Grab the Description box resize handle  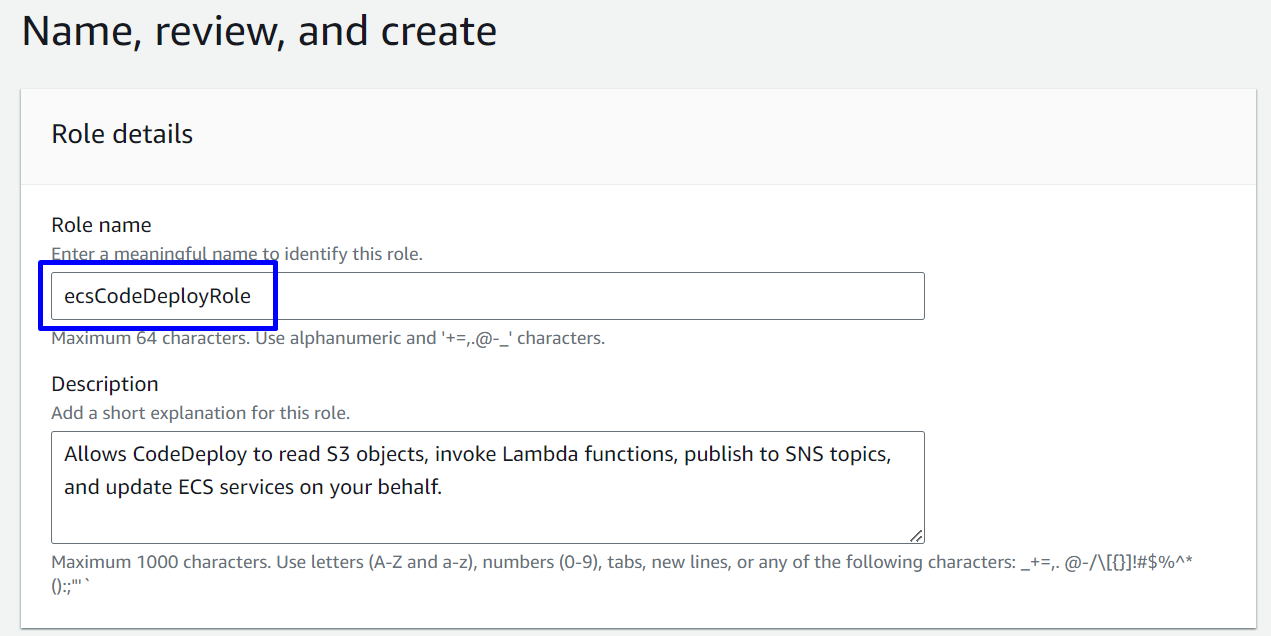pos(916,535)
